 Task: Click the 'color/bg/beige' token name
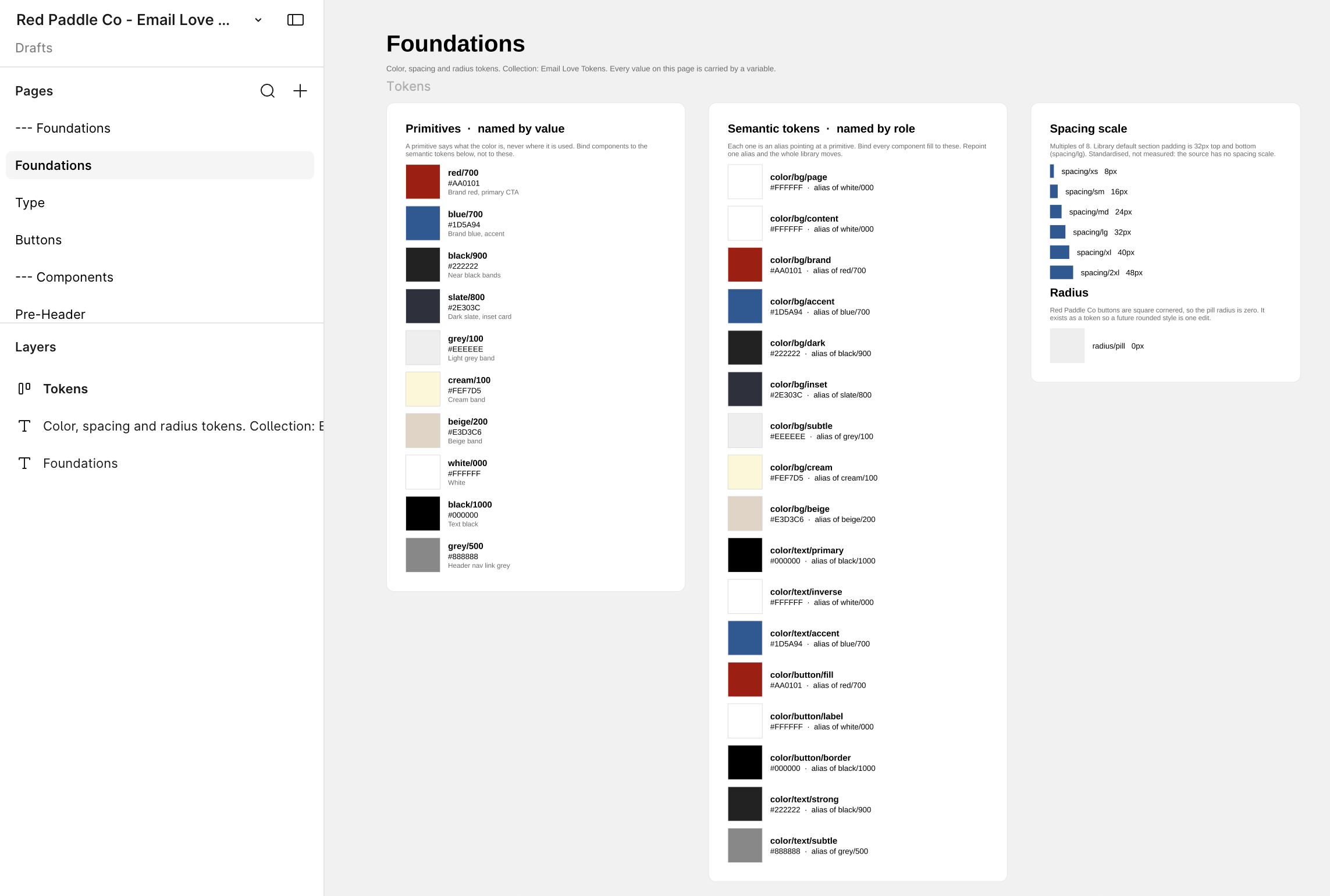(x=800, y=509)
